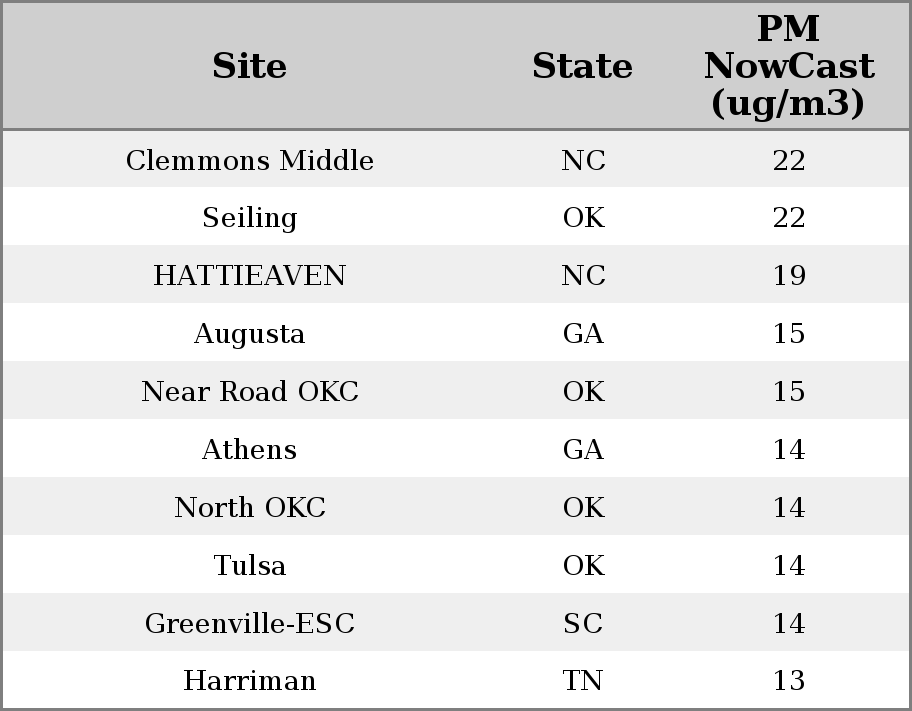The width and height of the screenshot is (912, 711).
Task: Click the Greenville-ESC site name
Action: click(250, 624)
